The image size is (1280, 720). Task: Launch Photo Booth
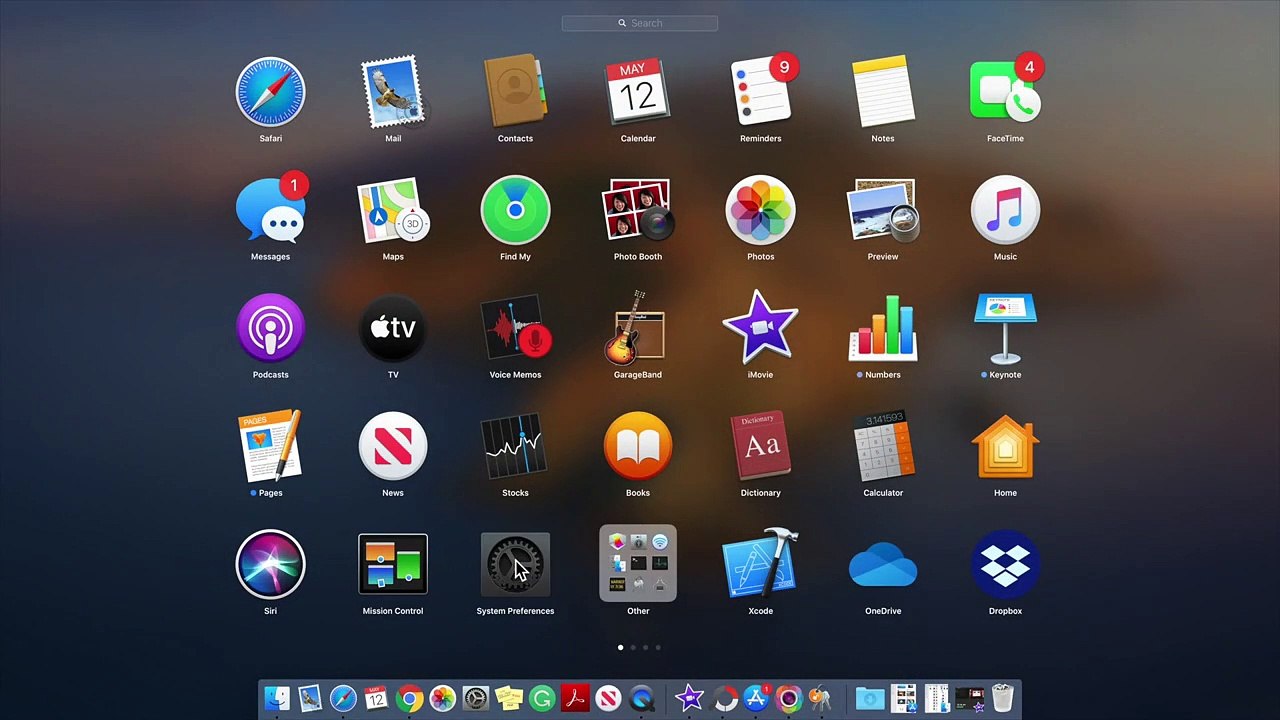click(x=638, y=210)
